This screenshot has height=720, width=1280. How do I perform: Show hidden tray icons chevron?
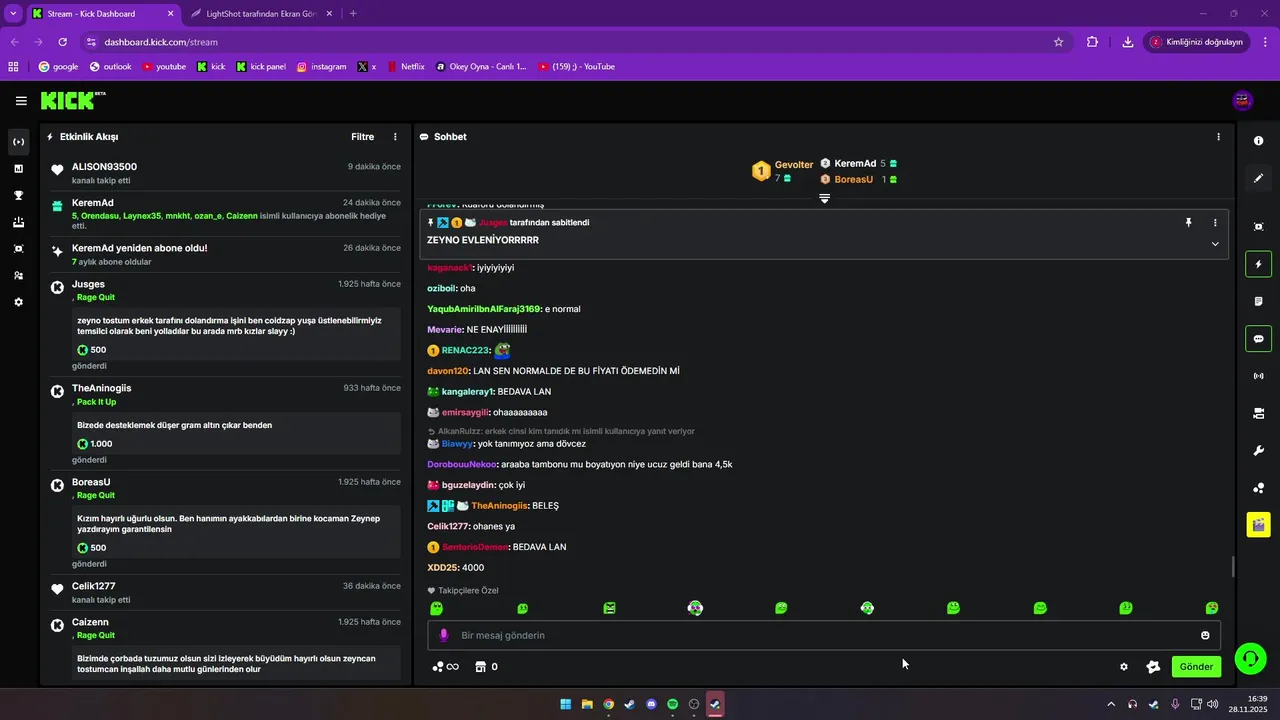(x=1110, y=704)
